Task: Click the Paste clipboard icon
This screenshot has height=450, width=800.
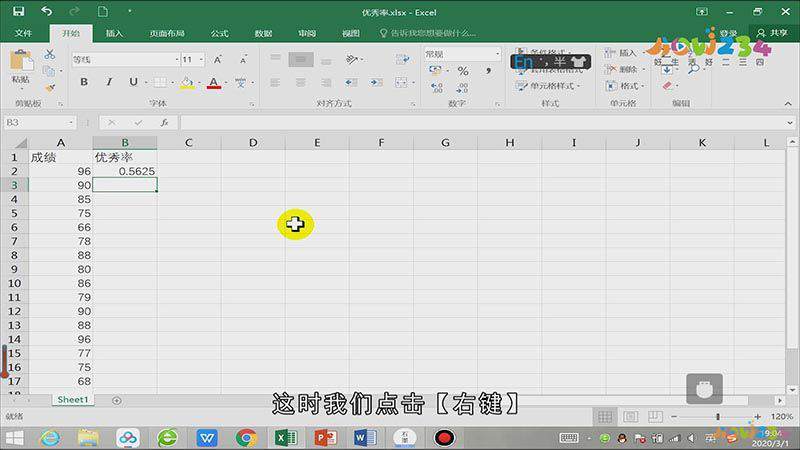Action: pyautogui.click(x=21, y=61)
